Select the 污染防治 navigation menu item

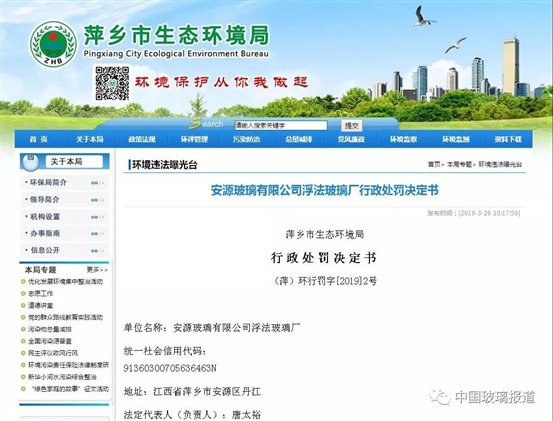pos(246,140)
